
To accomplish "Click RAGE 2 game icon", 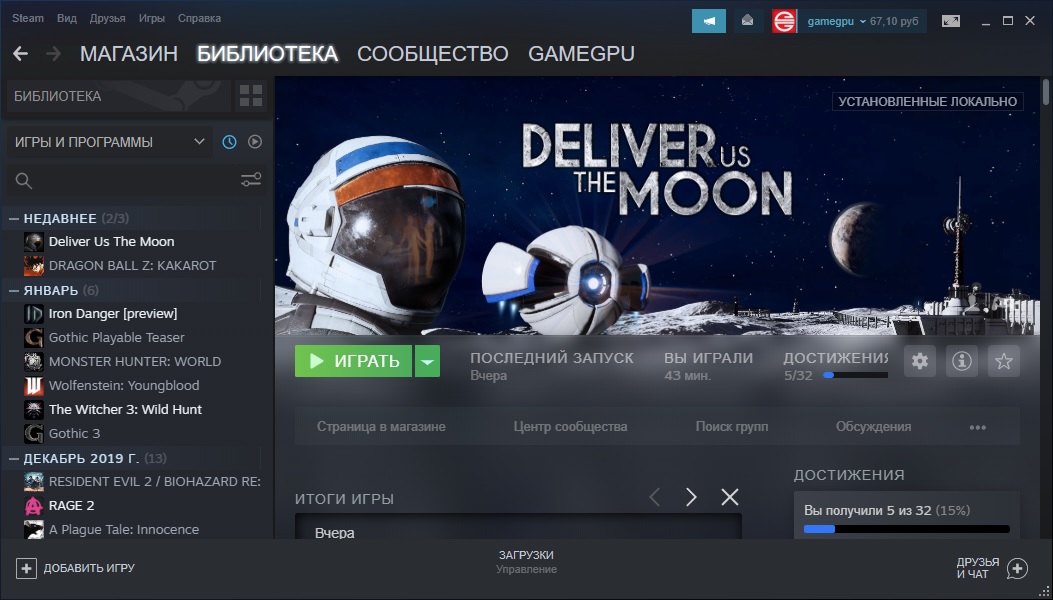I will [x=34, y=505].
